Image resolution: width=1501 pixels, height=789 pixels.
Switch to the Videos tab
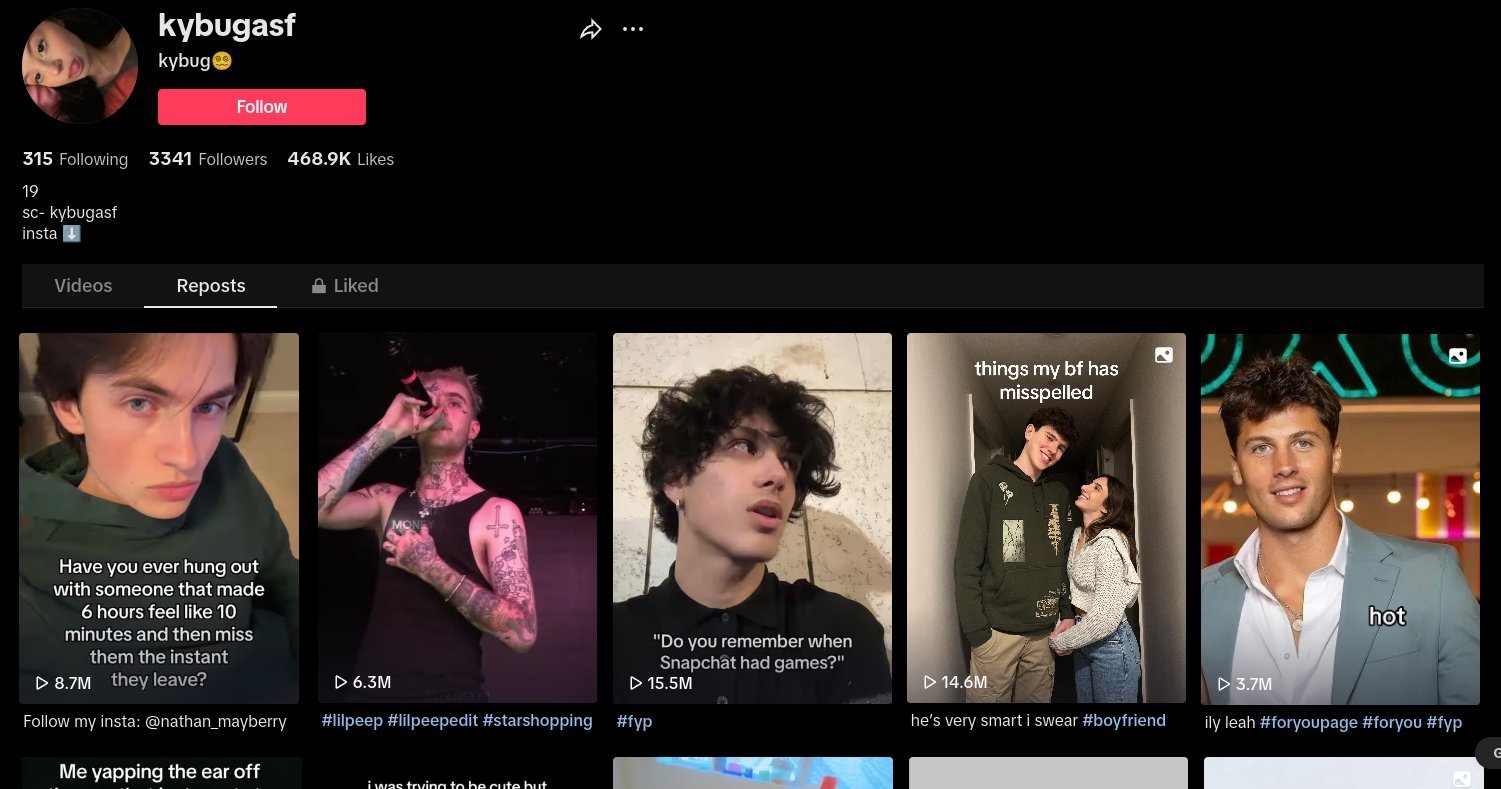pos(83,286)
